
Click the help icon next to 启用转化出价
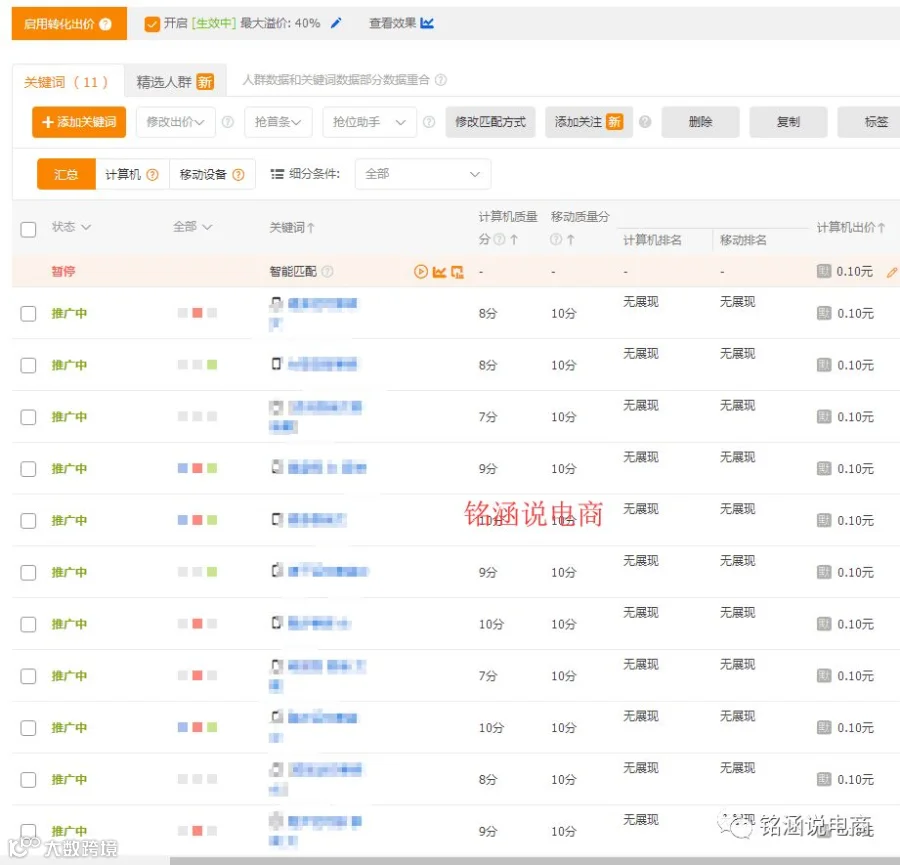(x=105, y=24)
